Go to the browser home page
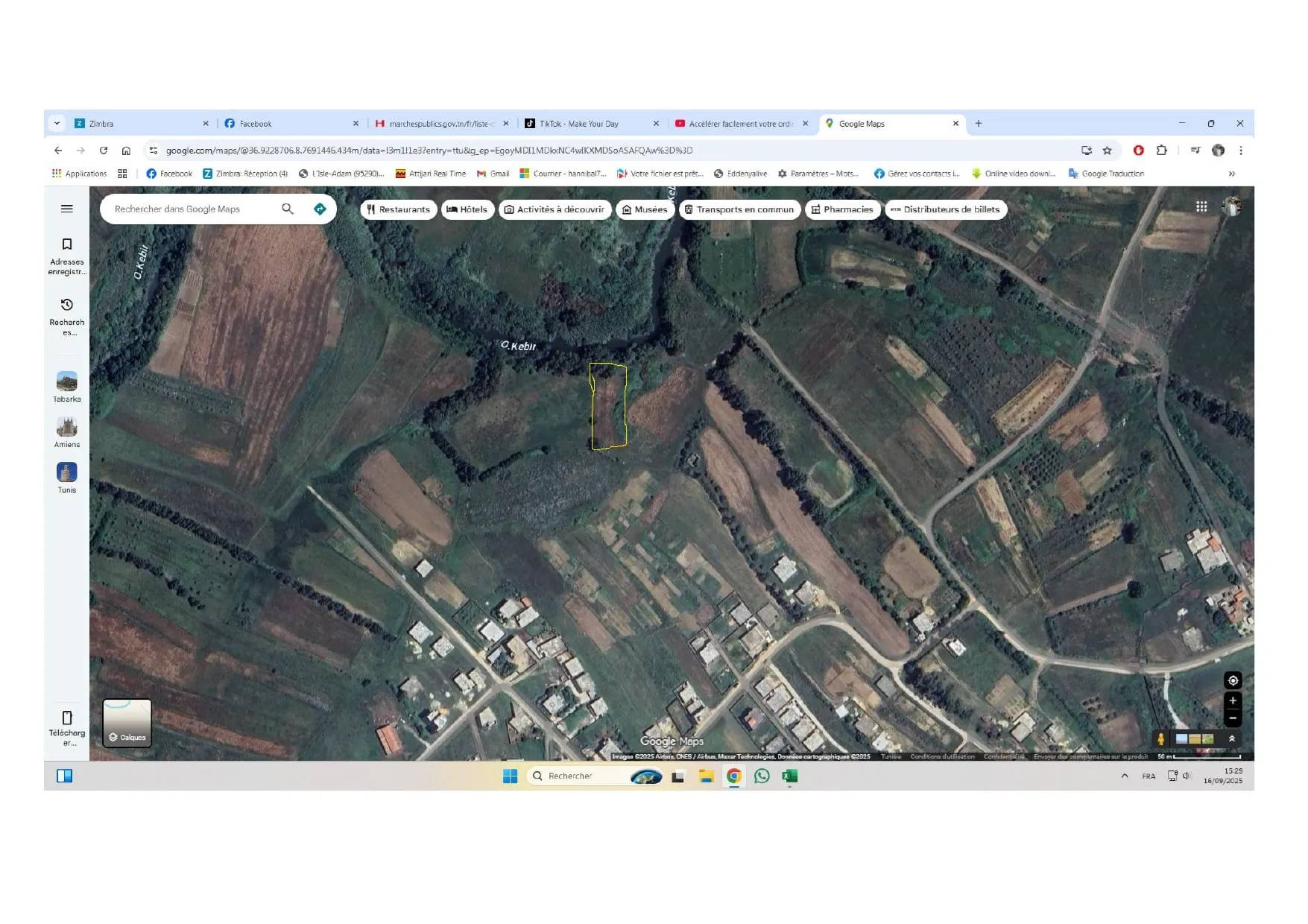The image size is (1308, 924). pos(126,151)
